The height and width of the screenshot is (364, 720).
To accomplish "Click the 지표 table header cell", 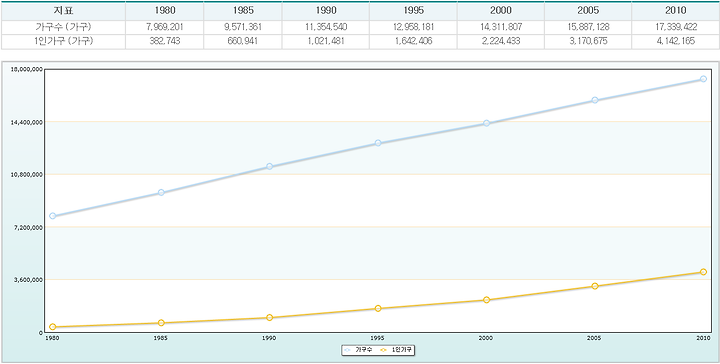I will [63, 11].
